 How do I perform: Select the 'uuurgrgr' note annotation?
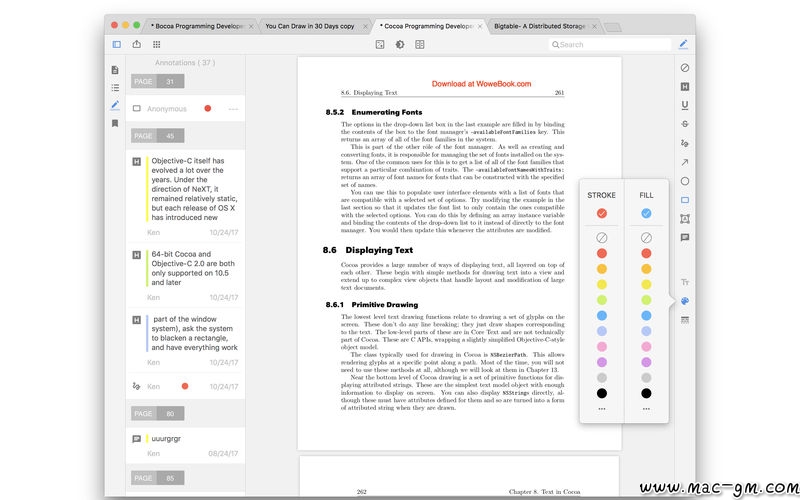pyautogui.click(x=185, y=445)
